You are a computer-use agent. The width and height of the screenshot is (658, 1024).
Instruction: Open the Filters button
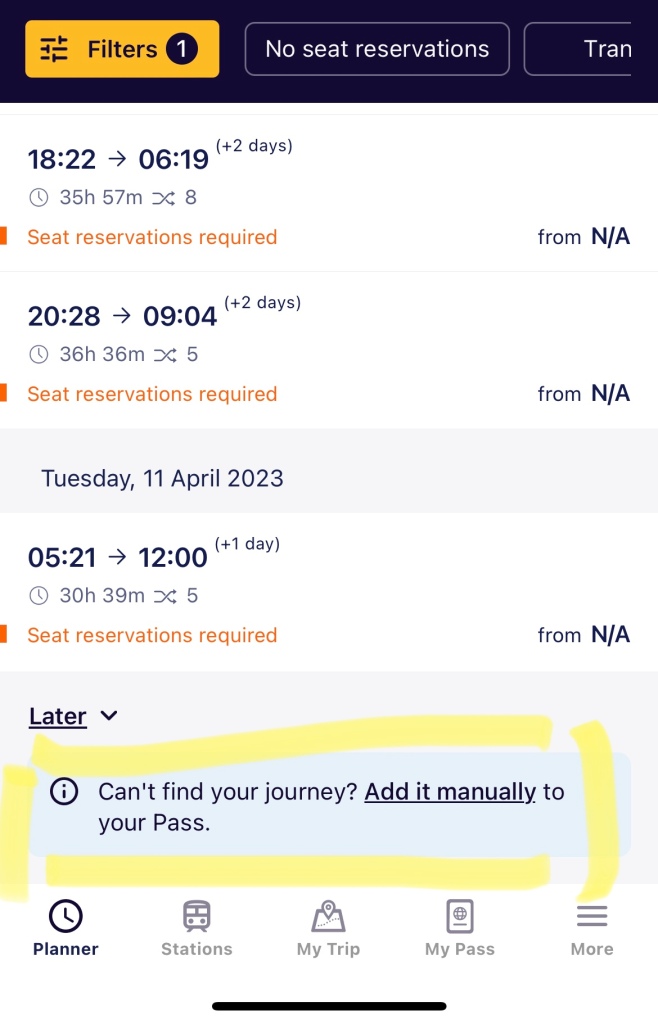[122, 49]
